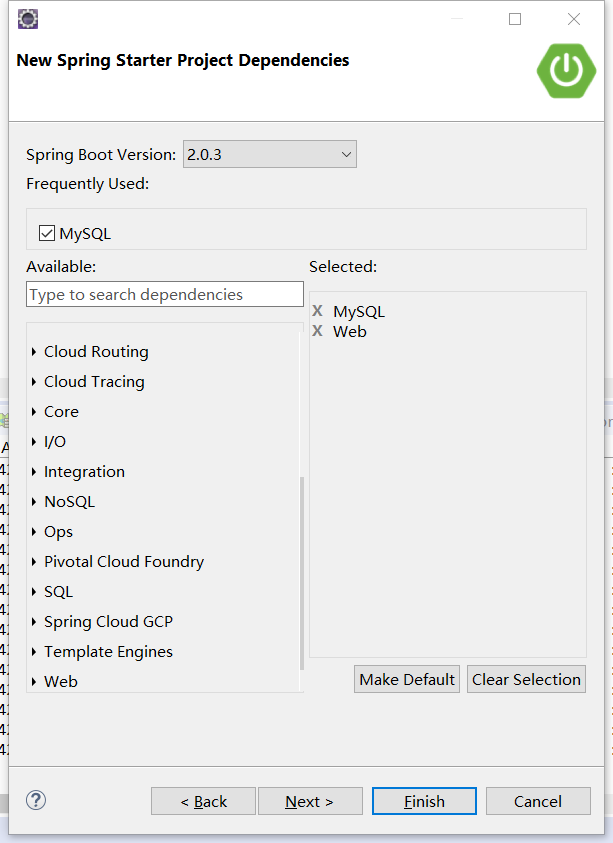
Task: Select the Cloud Routing tree label
Action: pyautogui.click(x=96, y=352)
